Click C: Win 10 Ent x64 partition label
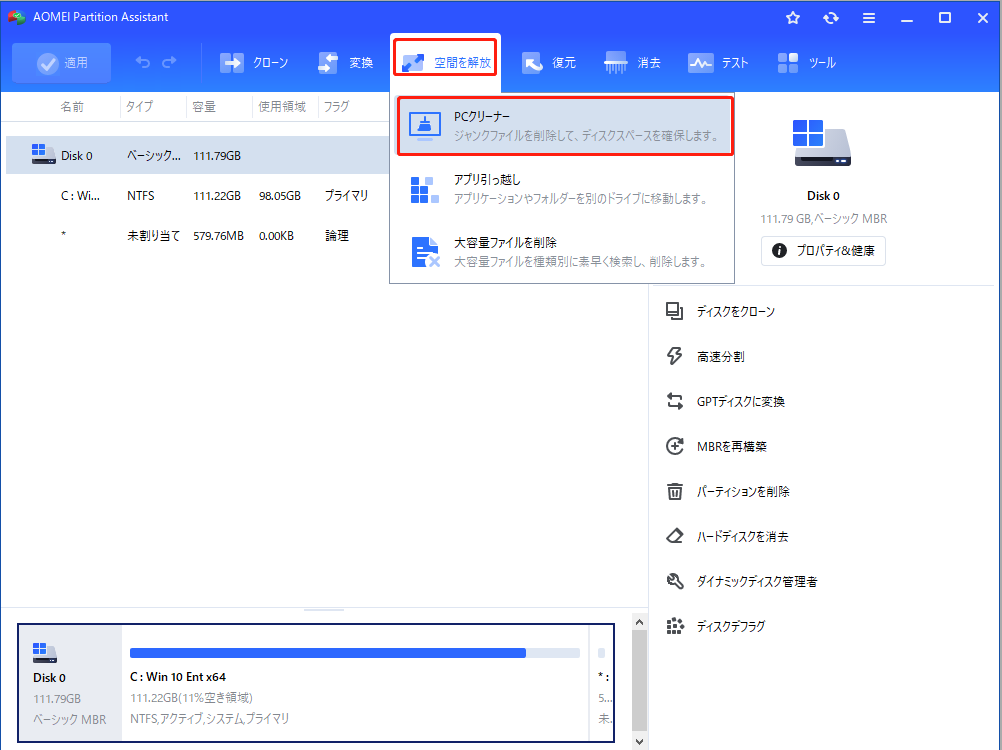The width and height of the screenshot is (1002, 750). click(x=178, y=677)
